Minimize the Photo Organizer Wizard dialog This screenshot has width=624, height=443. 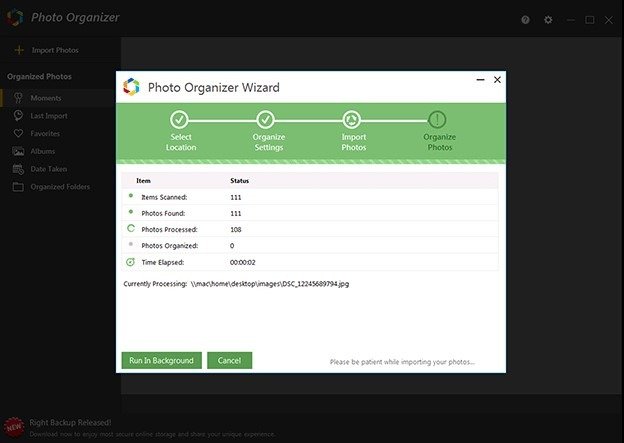[x=480, y=80]
